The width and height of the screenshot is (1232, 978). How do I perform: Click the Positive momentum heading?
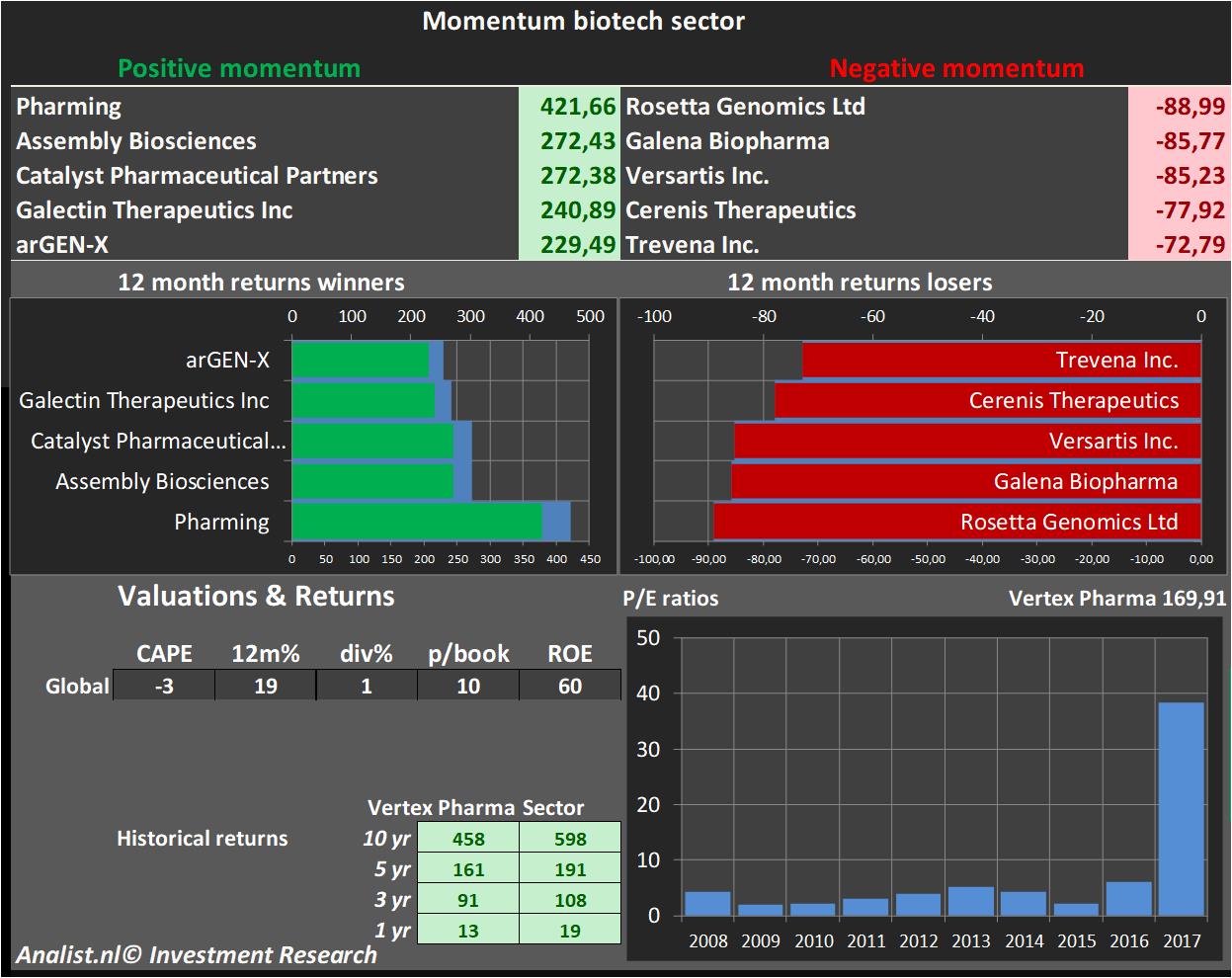239,68
